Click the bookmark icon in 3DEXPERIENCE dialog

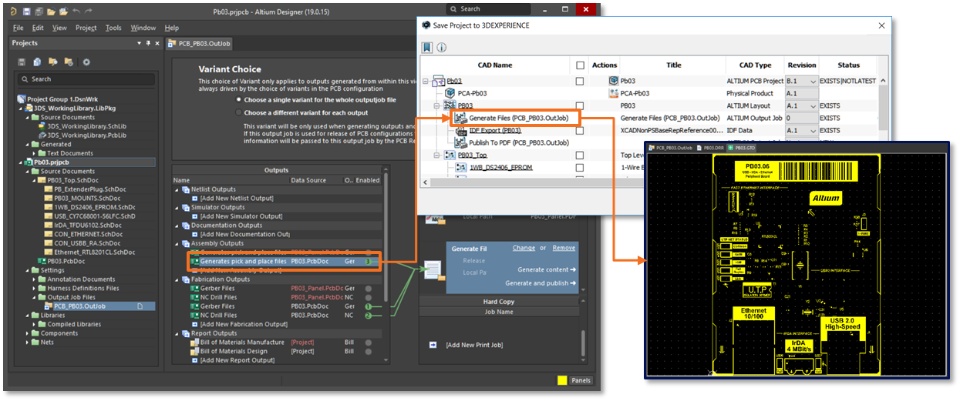pyautogui.click(x=427, y=47)
